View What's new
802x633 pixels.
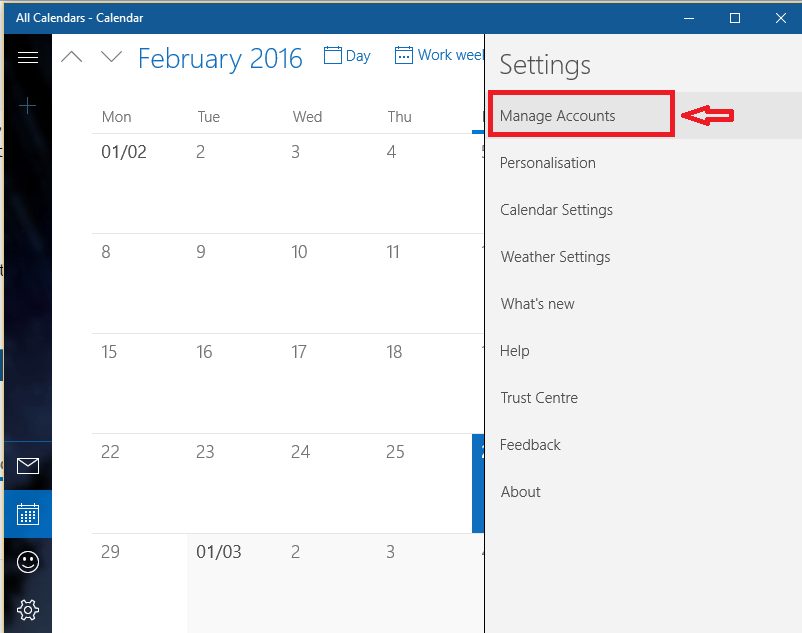click(538, 304)
